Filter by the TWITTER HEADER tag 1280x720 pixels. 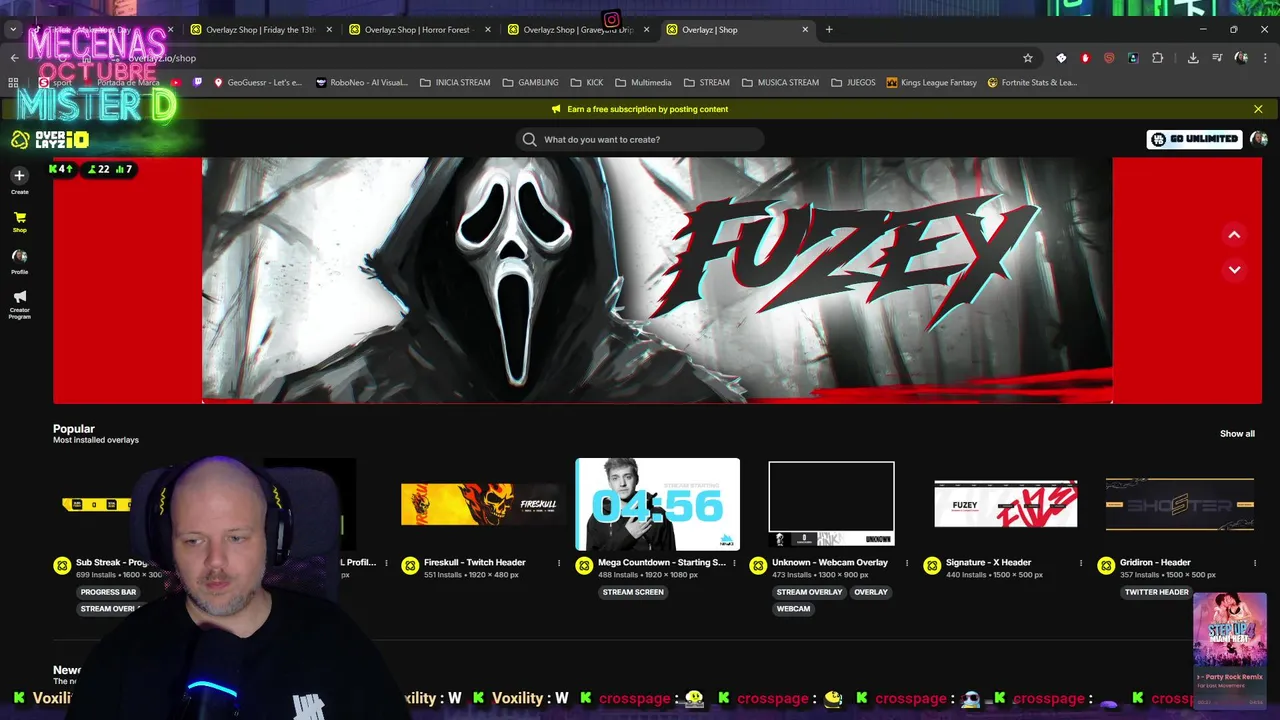[1156, 592]
